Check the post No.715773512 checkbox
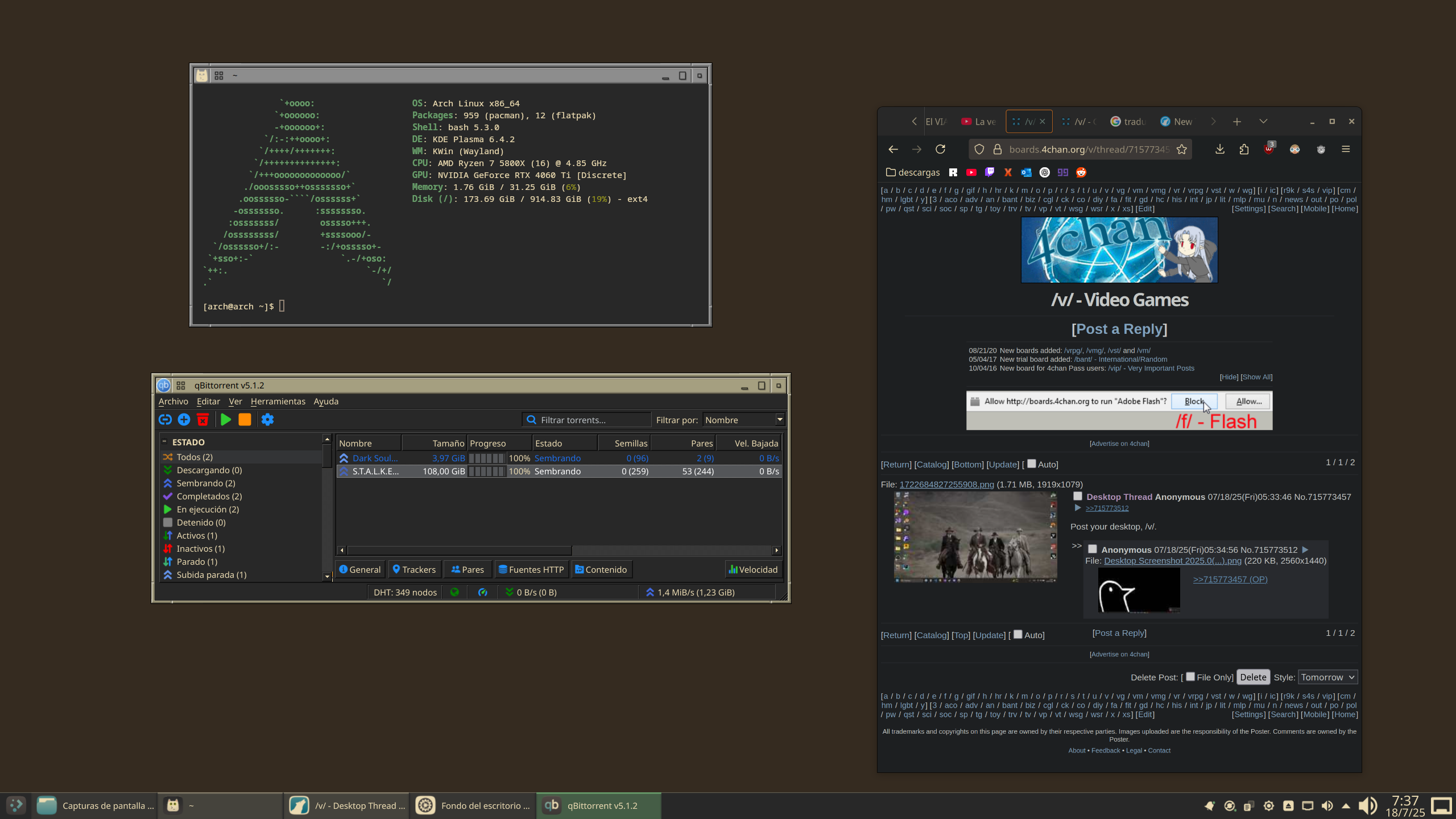 pyautogui.click(x=1093, y=549)
